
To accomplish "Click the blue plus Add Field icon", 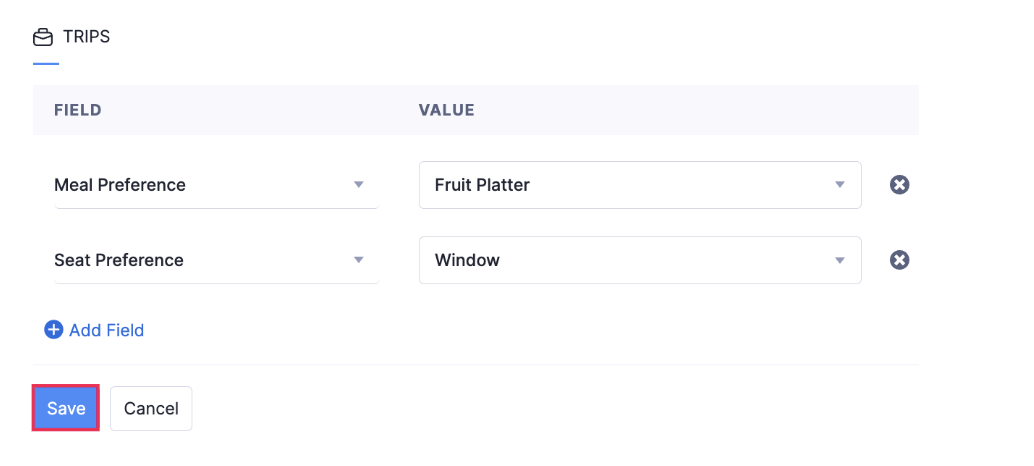I will point(54,330).
